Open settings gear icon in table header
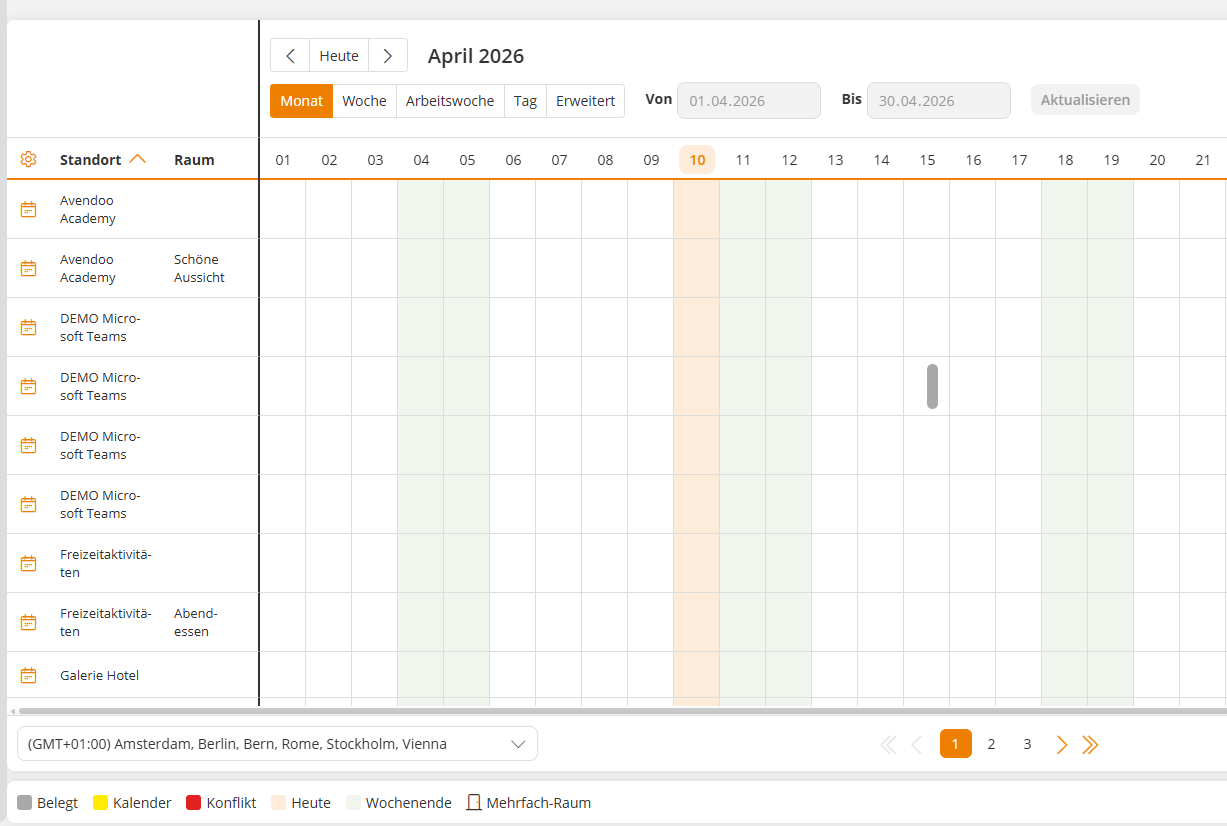Screen dimensions: 1227x826 click(28, 160)
